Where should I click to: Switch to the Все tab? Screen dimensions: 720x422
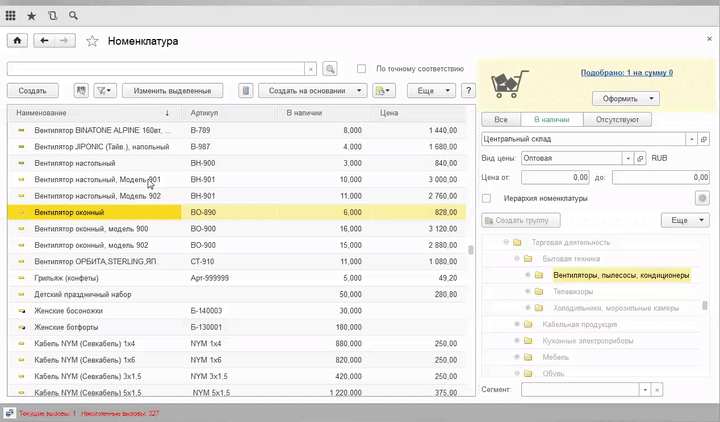click(501, 119)
